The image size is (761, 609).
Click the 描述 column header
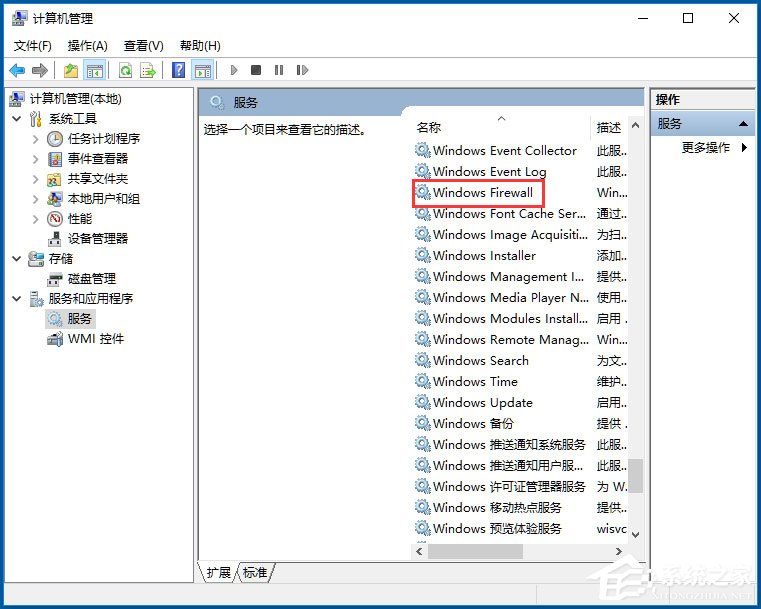(x=609, y=128)
